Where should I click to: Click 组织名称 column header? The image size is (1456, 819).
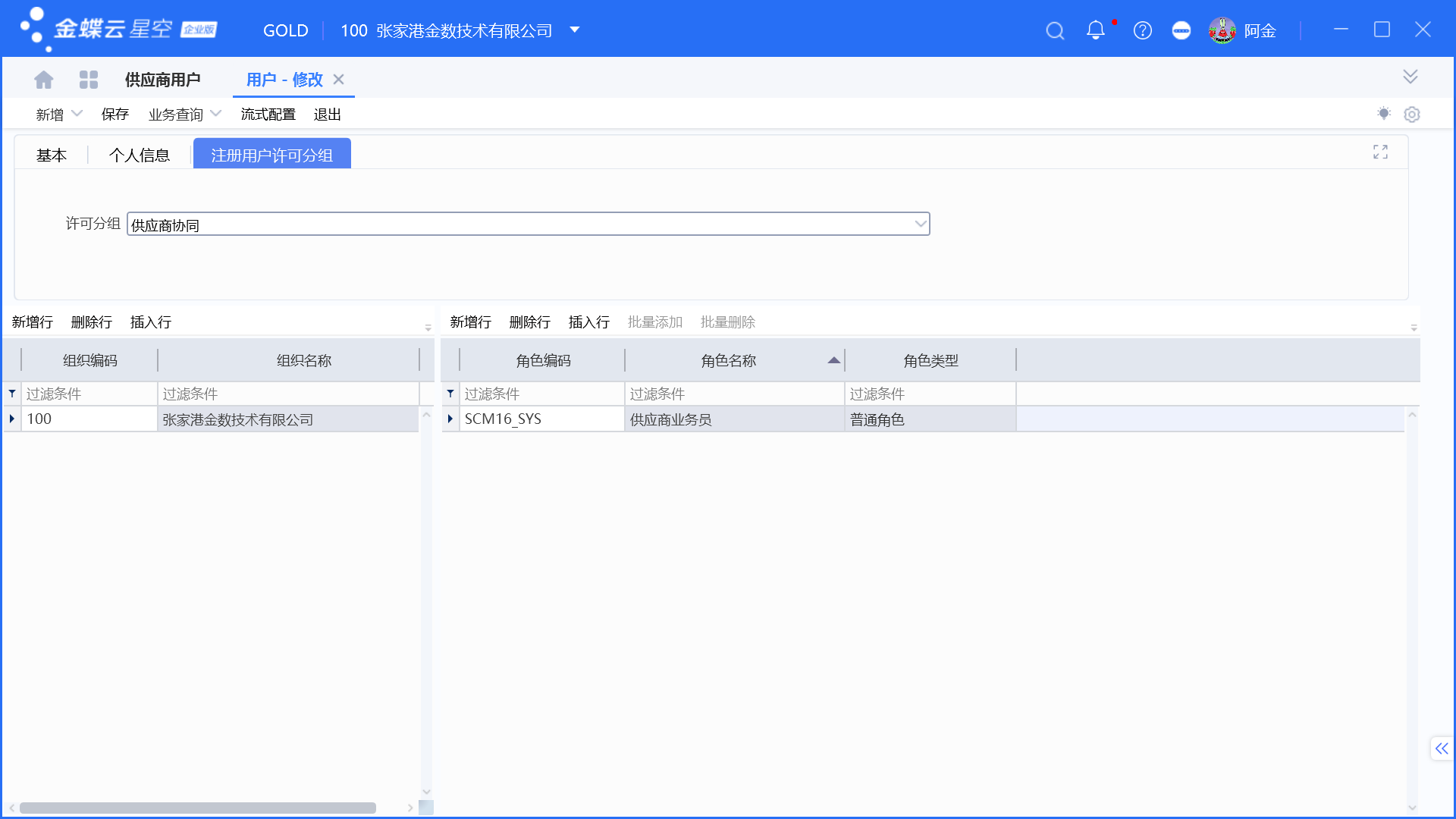coord(288,360)
